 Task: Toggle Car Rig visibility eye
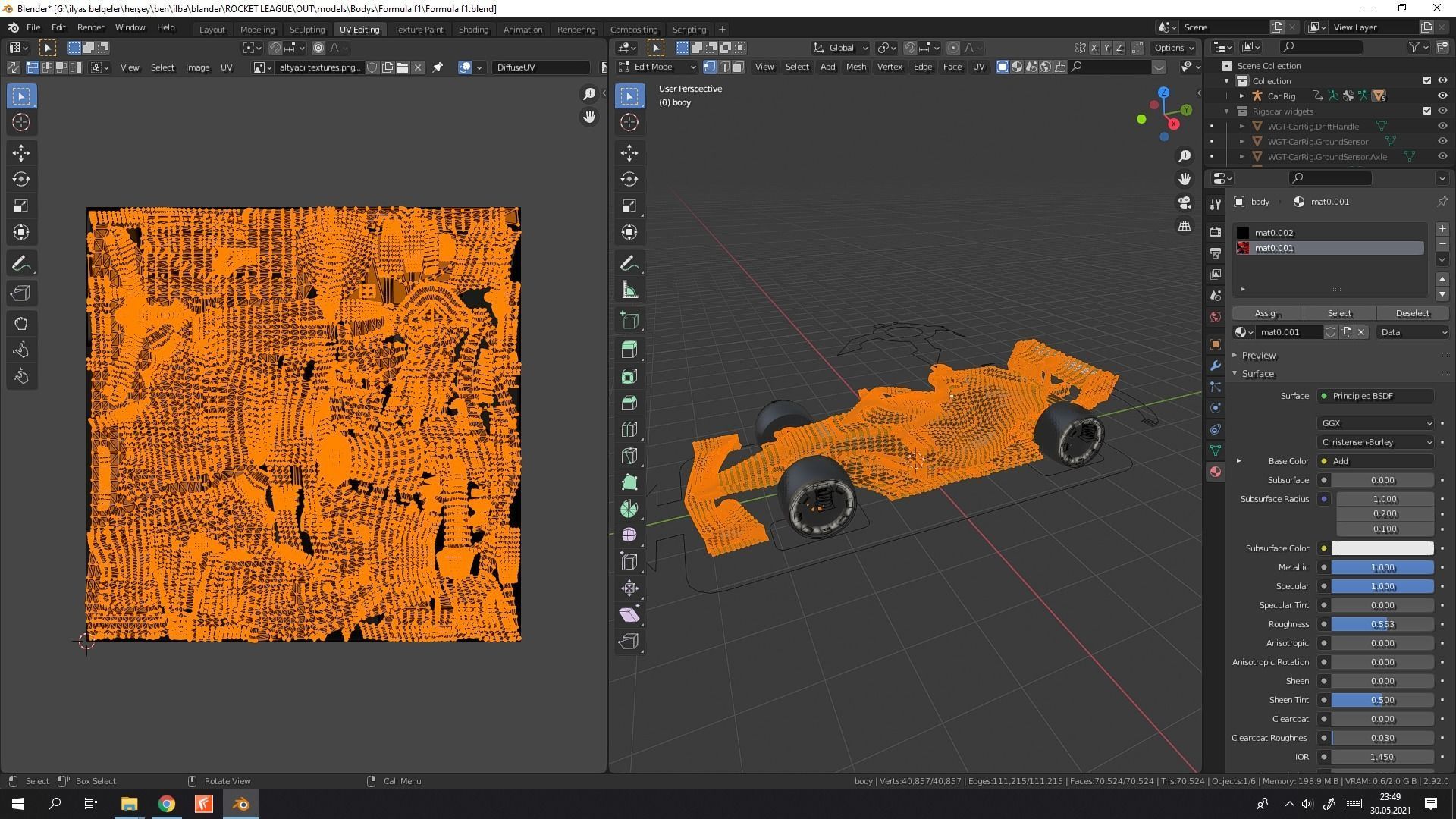tap(1442, 96)
